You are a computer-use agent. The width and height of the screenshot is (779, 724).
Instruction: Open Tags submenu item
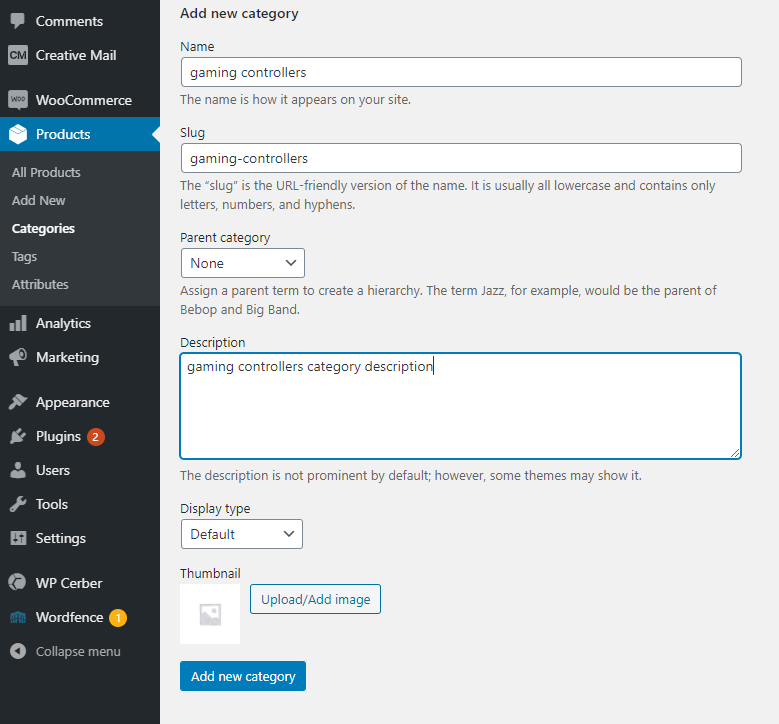point(24,256)
